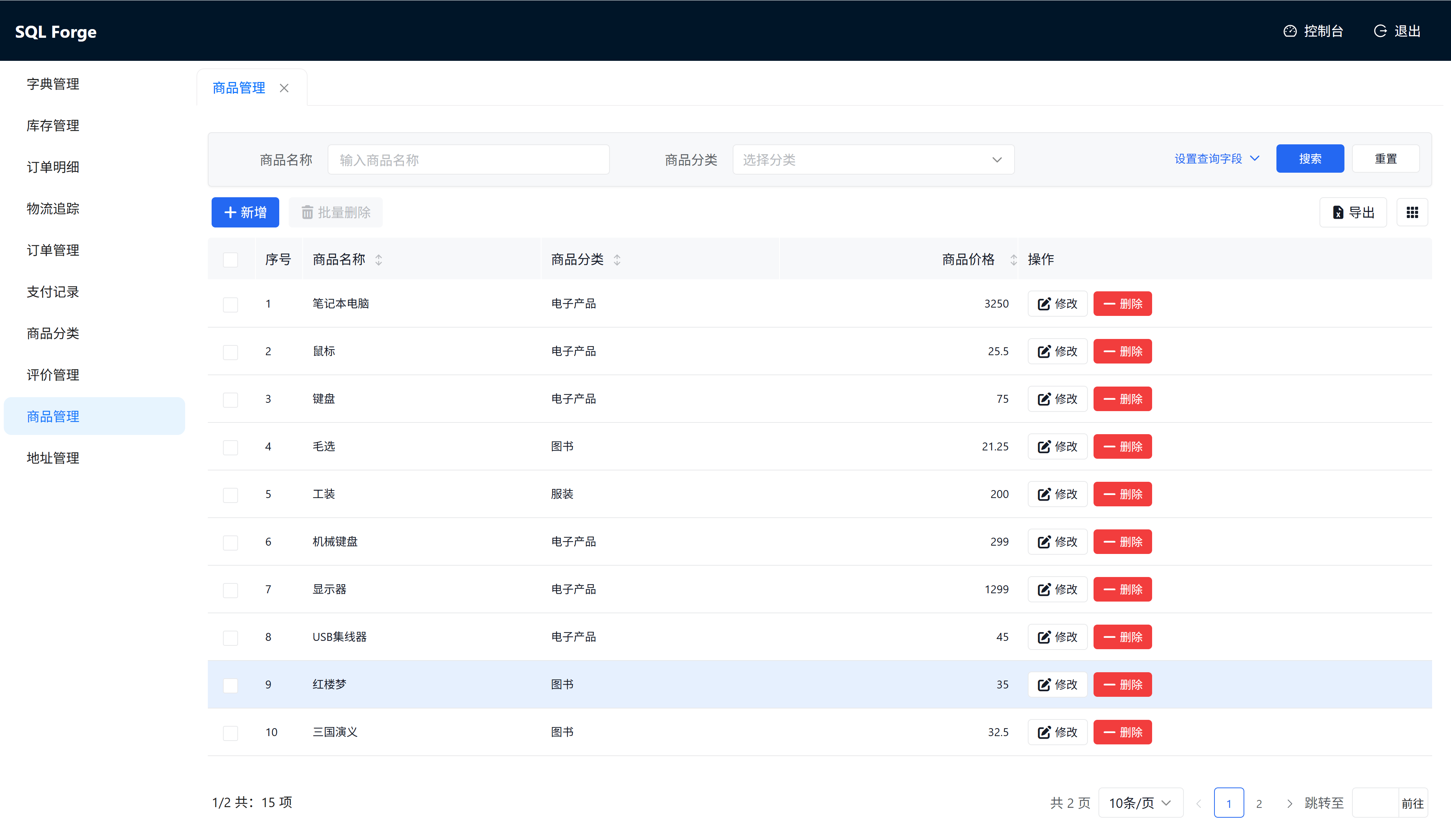The width and height of the screenshot is (1451, 840).
Task: Delete the 毛选 row
Action: point(1122,446)
